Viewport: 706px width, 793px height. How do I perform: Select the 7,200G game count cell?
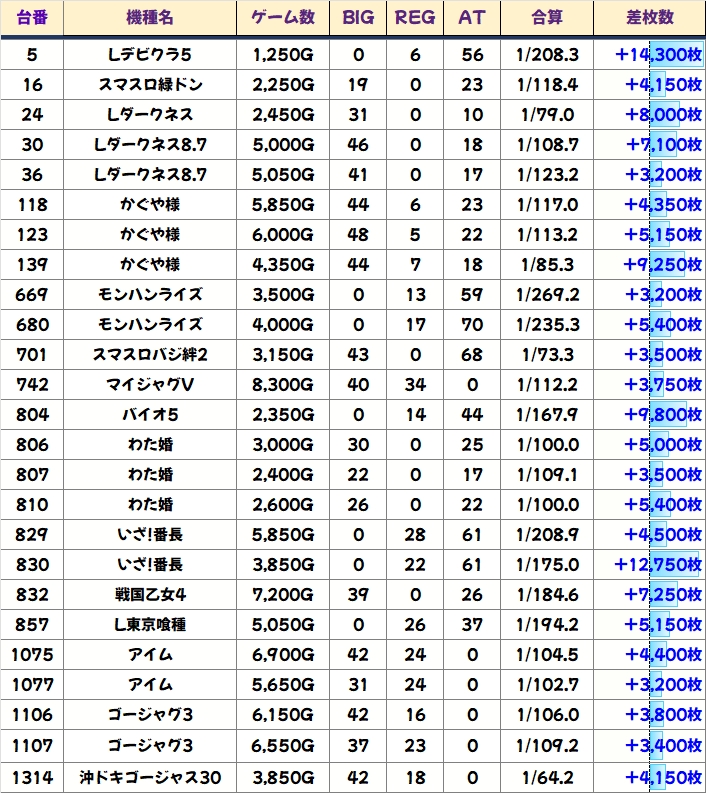click(283, 594)
